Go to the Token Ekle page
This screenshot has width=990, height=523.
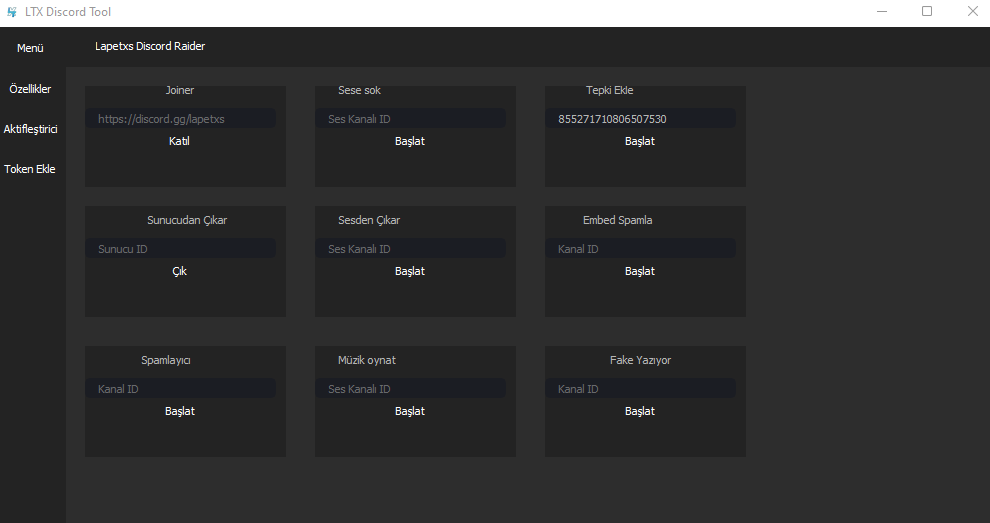coord(30,169)
